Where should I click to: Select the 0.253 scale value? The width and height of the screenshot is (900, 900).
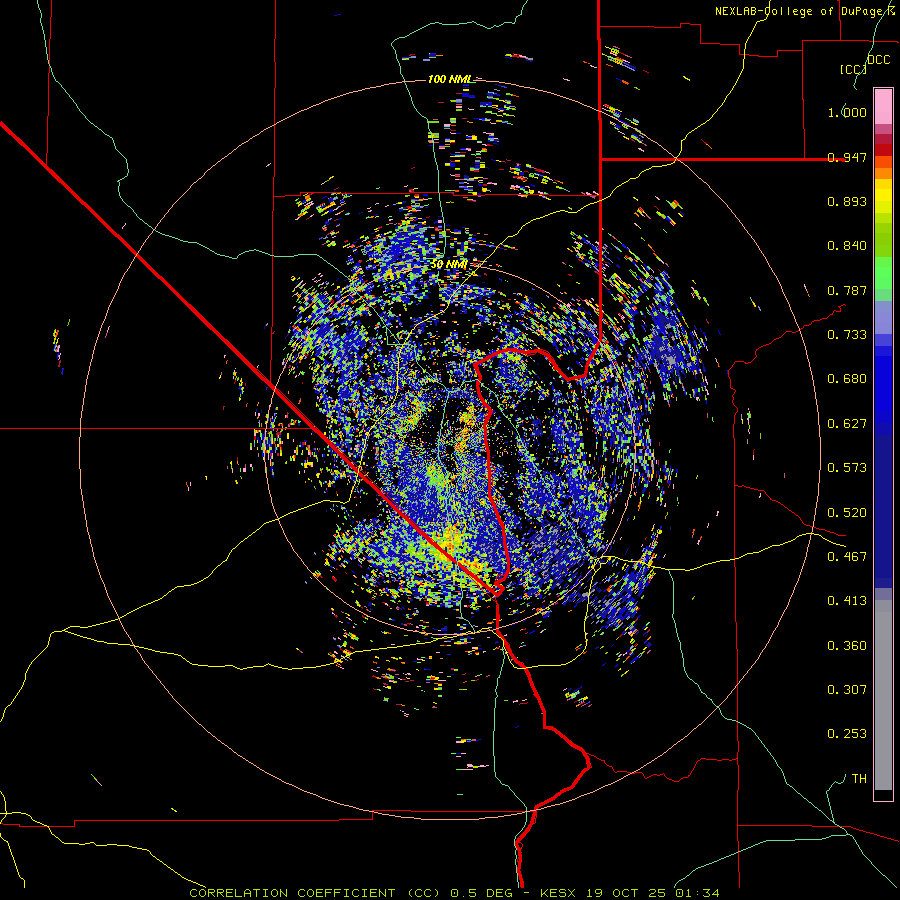click(847, 734)
